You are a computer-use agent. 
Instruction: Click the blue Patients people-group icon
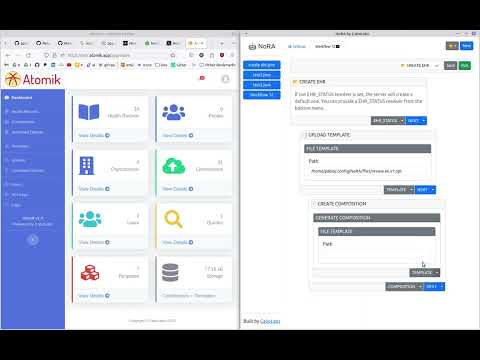[174, 112]
